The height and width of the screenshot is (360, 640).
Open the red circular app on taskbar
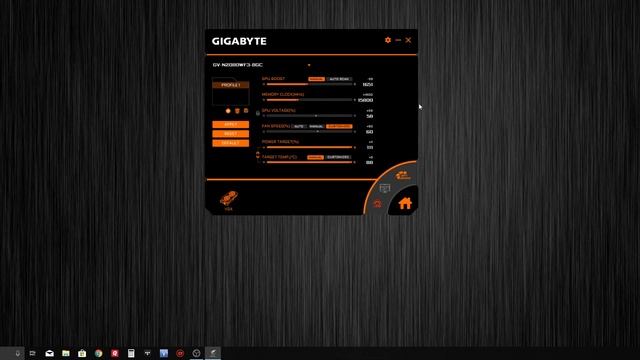click(x=180, y=353)
